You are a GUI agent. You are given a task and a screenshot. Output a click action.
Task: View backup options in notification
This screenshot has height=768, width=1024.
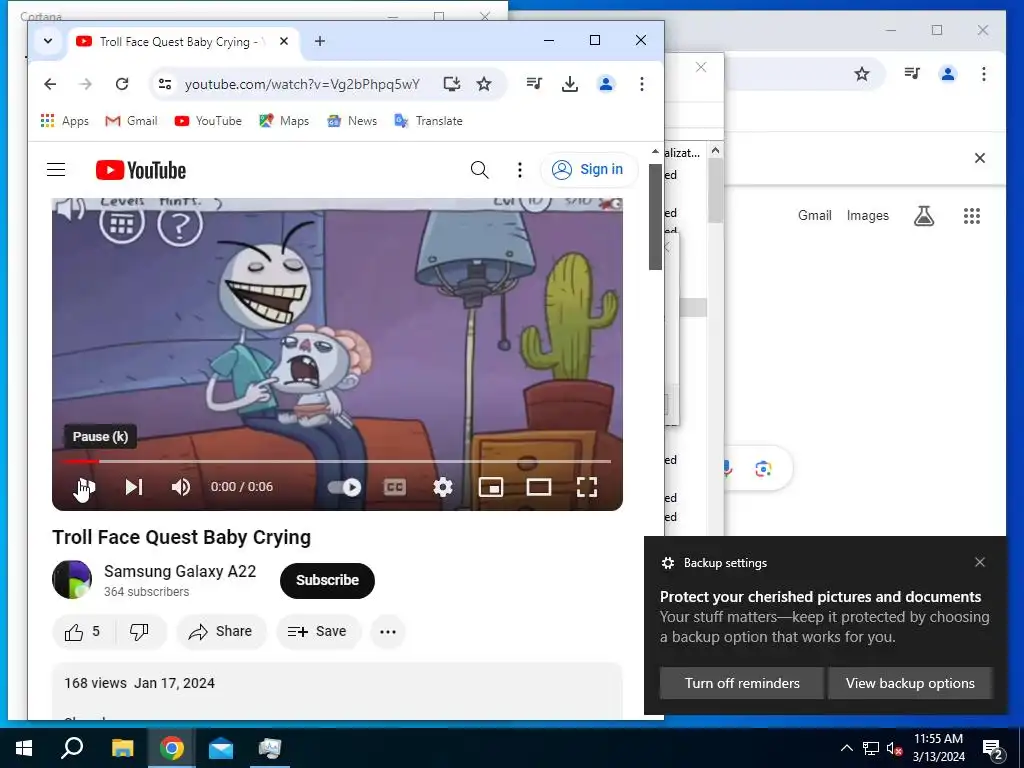(x=910, y=683)
